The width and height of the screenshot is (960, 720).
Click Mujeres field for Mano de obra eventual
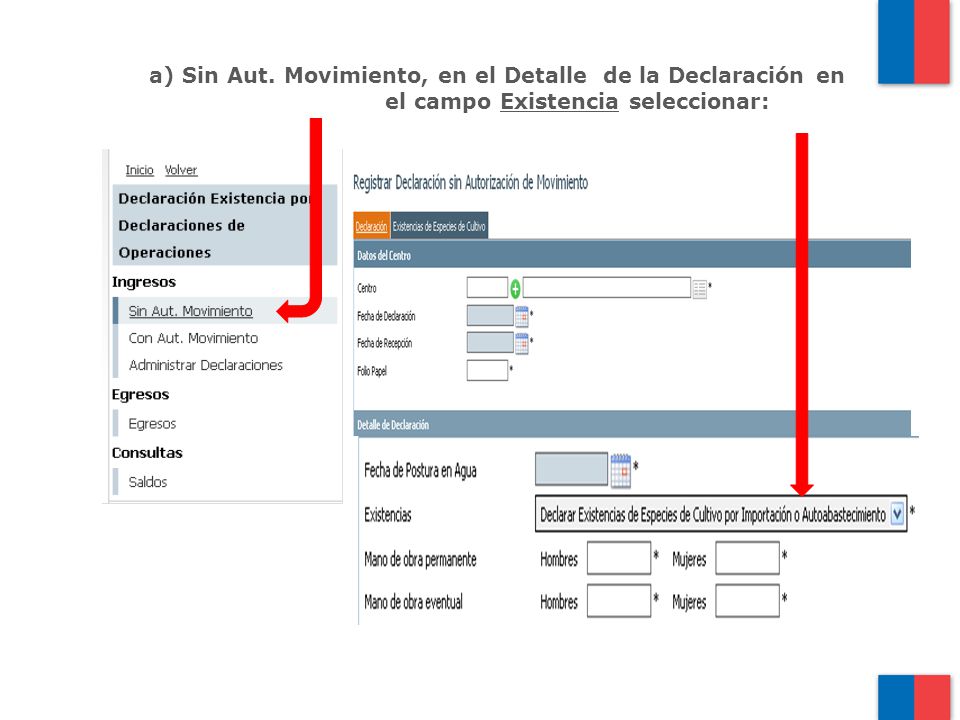coord(748,601)
